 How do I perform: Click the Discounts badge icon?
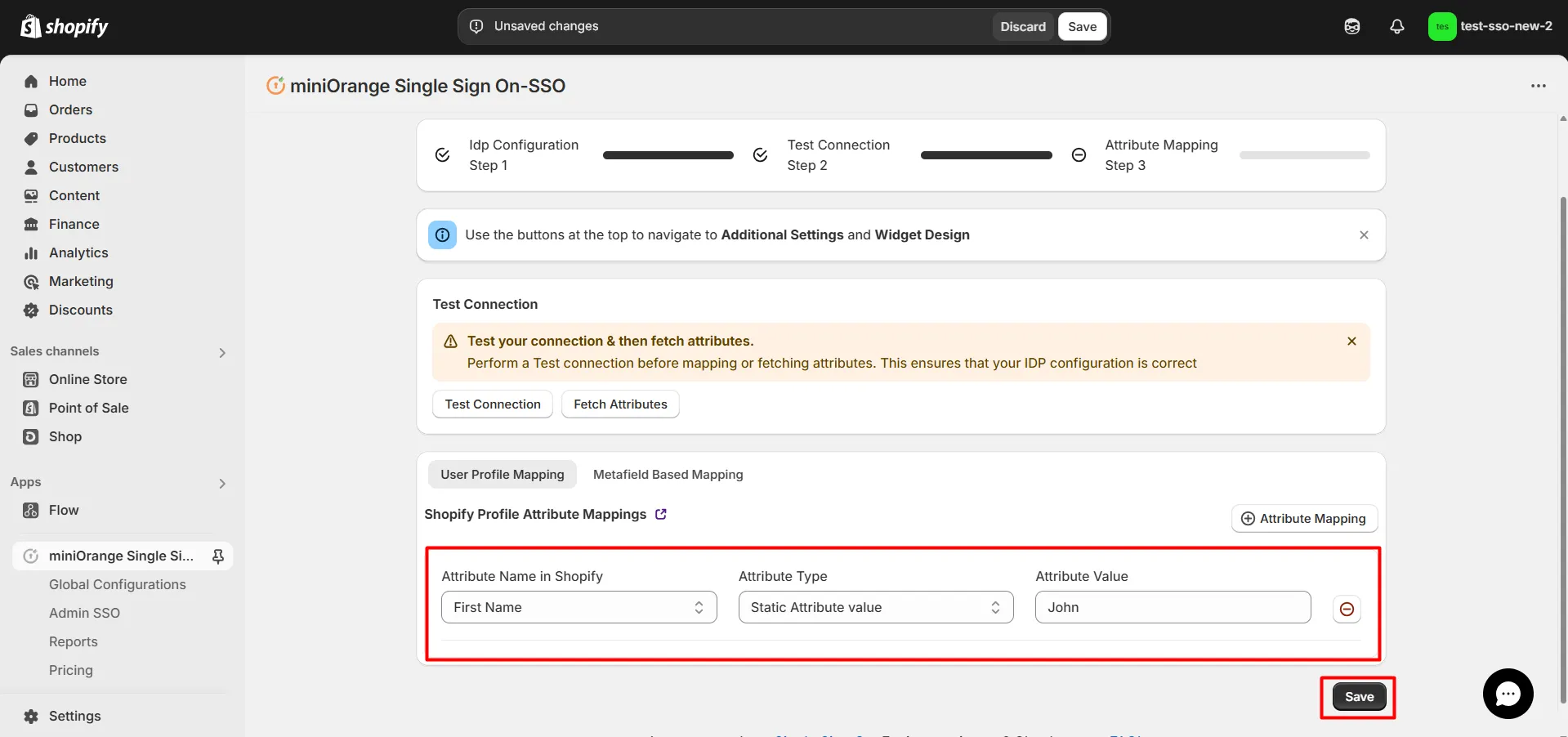point(31,310)
